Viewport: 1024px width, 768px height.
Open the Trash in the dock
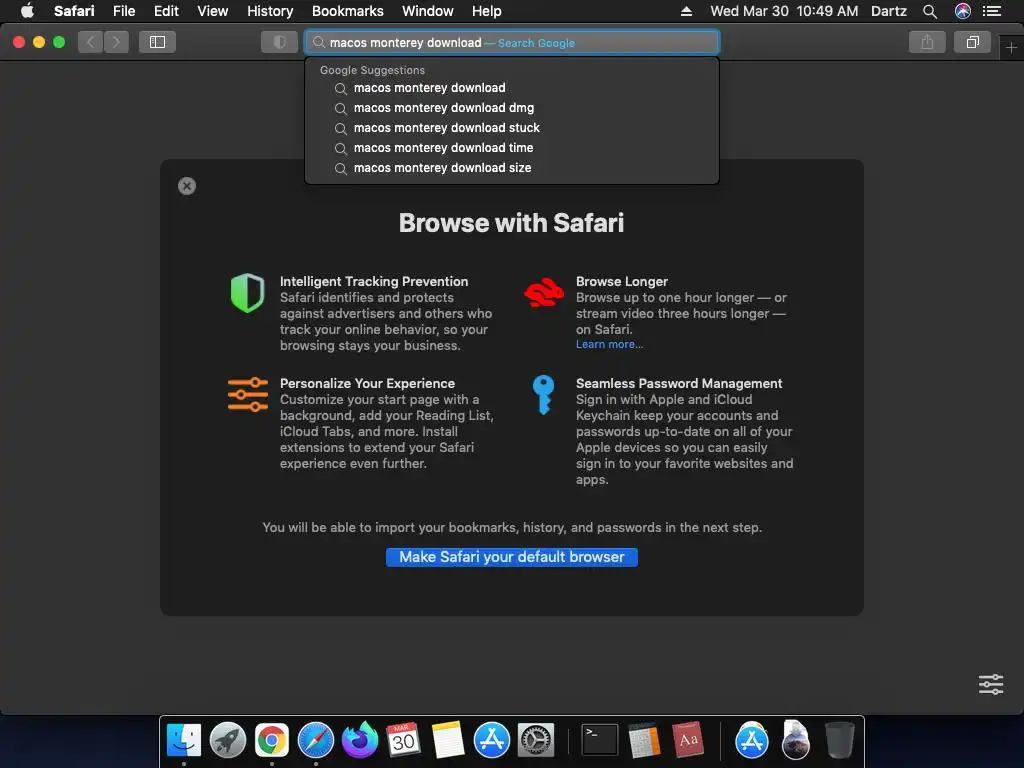(839, 740)
